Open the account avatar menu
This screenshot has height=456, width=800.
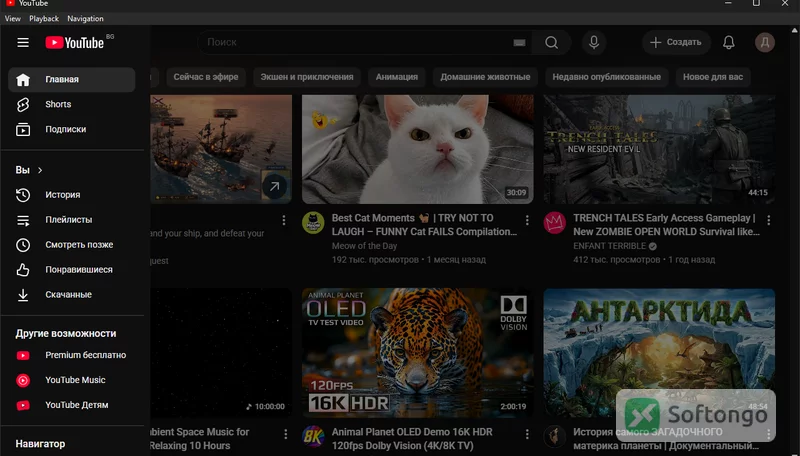[x=765, y=42]
